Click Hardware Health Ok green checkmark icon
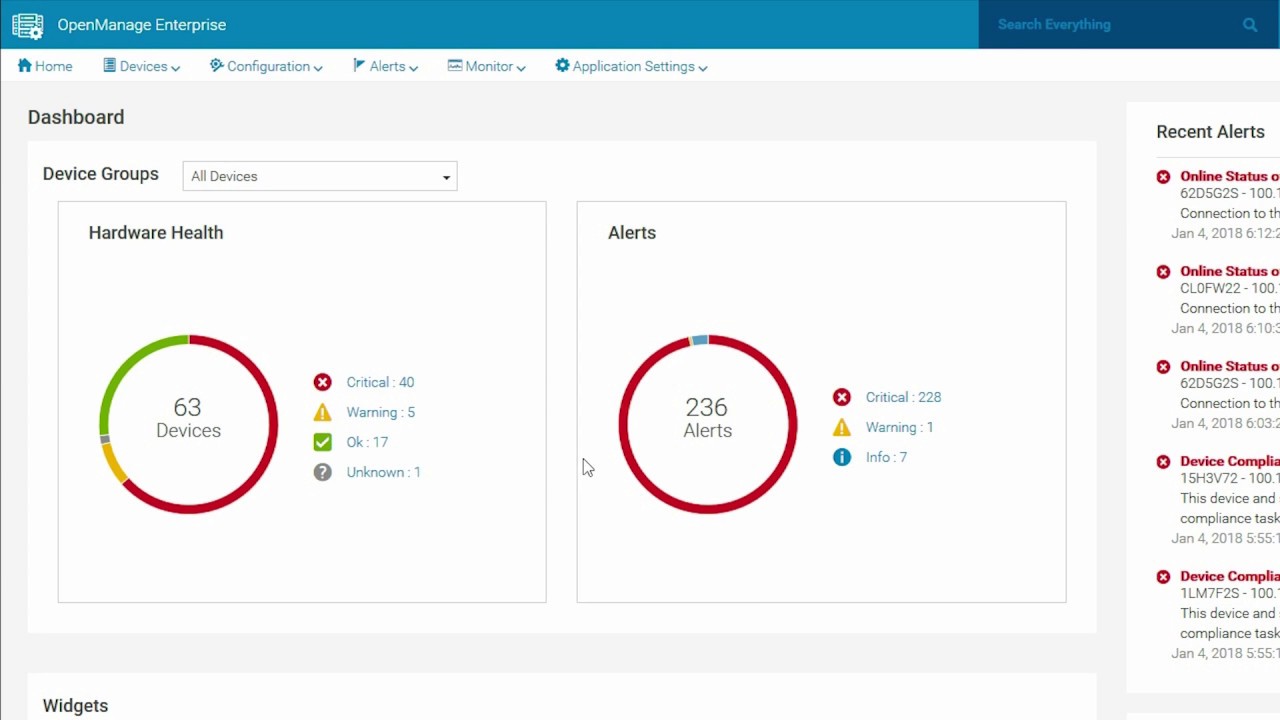 click(322, 442)
